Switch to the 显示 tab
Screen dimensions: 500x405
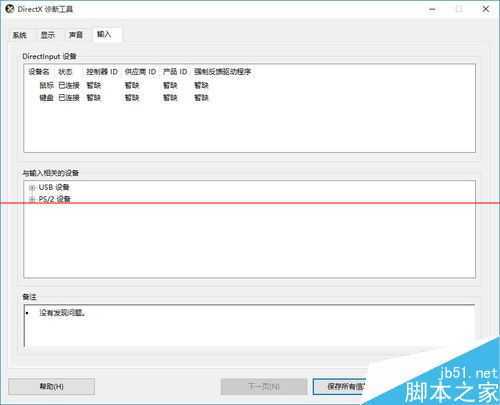48,35
